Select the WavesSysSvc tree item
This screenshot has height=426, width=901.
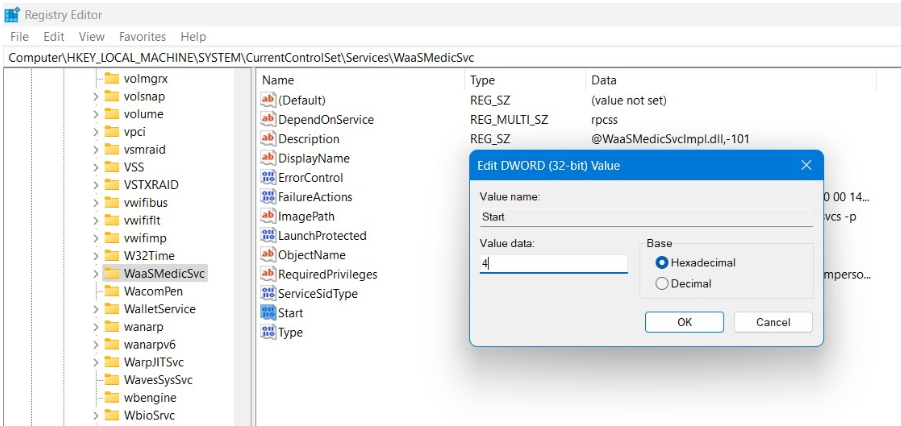click(158, 380)
